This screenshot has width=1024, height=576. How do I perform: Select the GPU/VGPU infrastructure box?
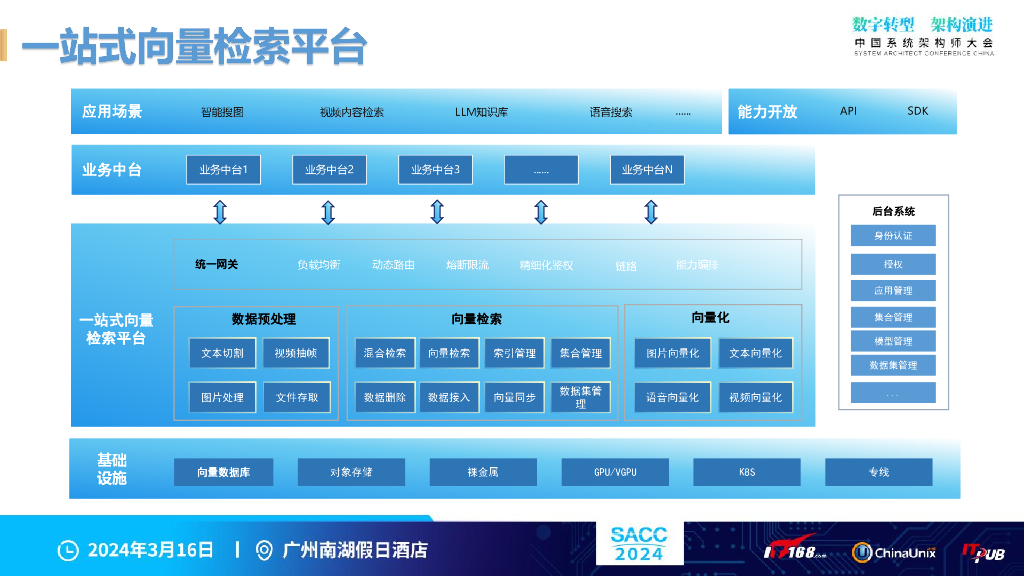pos(615,472)
